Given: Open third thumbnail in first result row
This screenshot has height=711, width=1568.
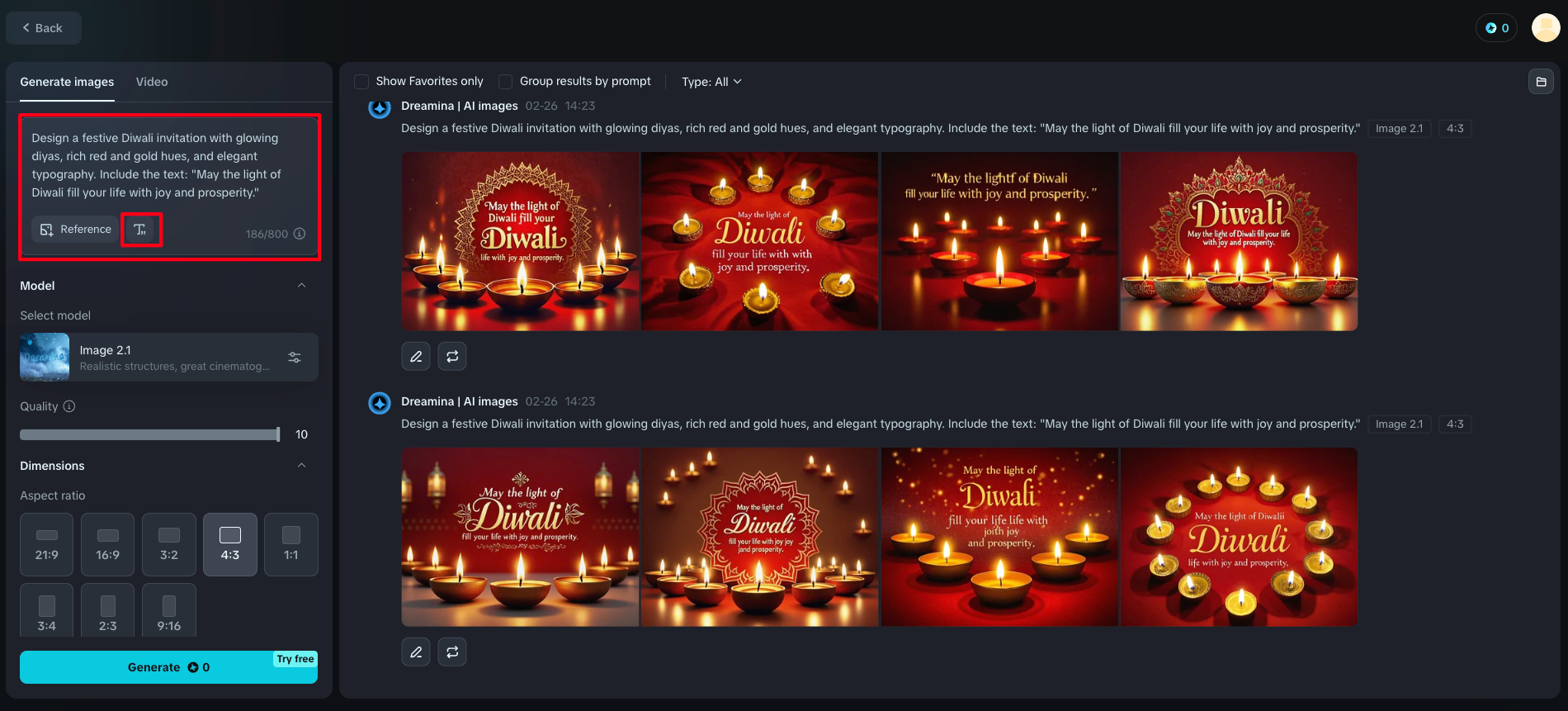Looking at the screenshot, I should click(x=999, y=241).
